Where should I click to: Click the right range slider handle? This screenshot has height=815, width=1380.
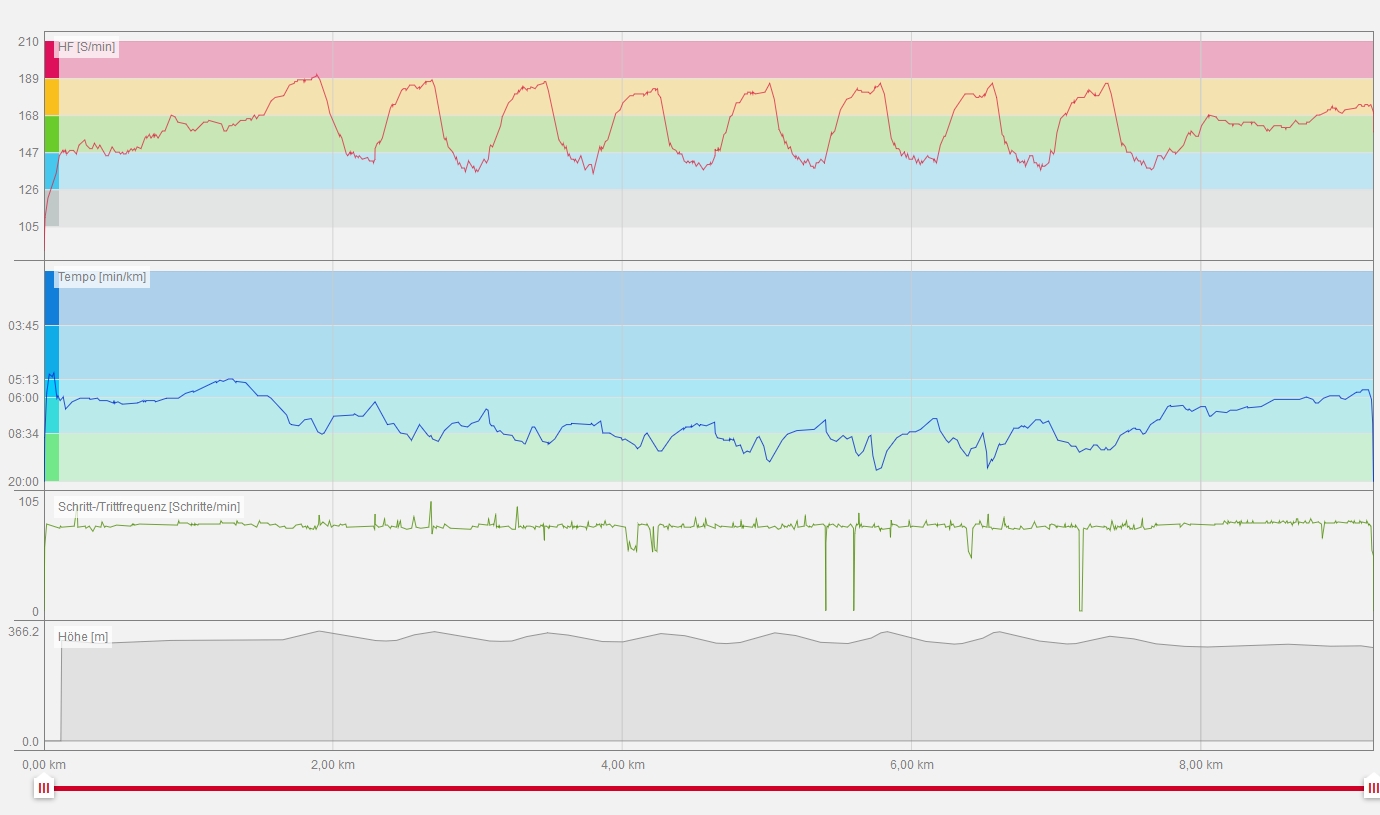(x=1372, y=788)
